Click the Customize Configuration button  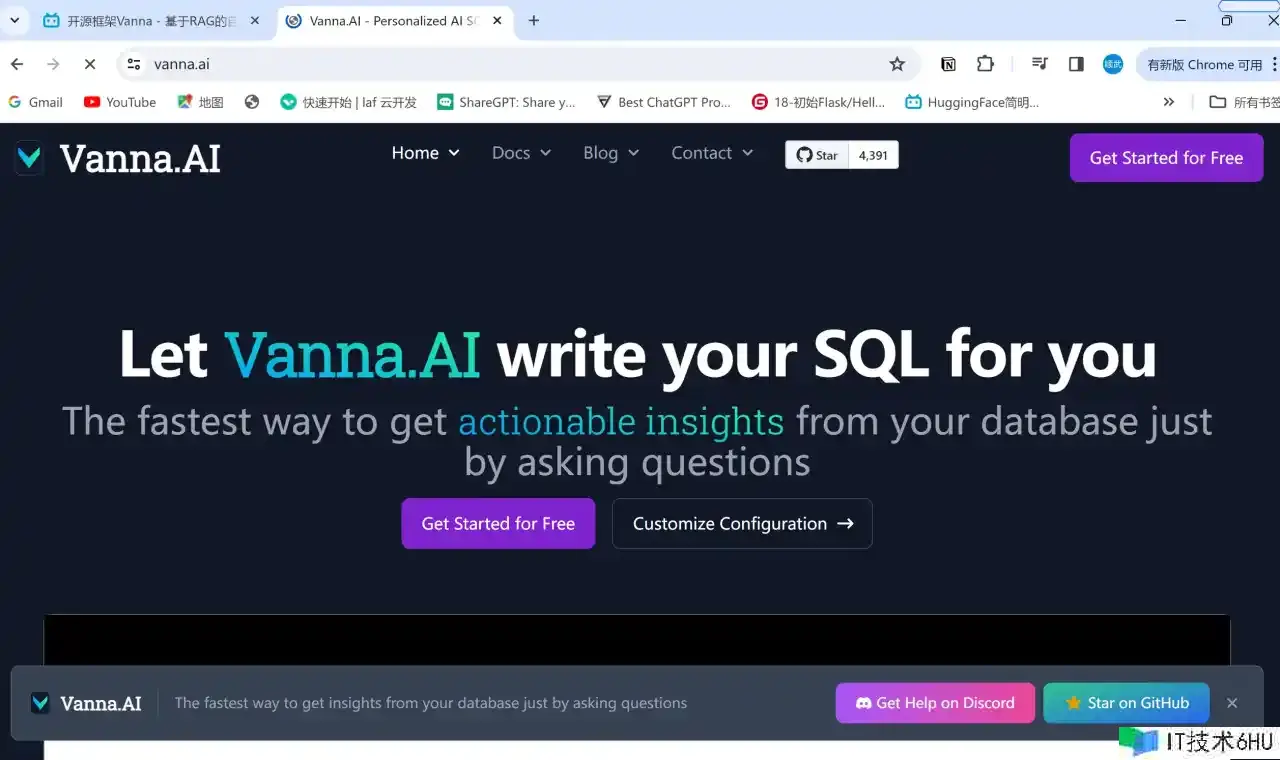742,523
